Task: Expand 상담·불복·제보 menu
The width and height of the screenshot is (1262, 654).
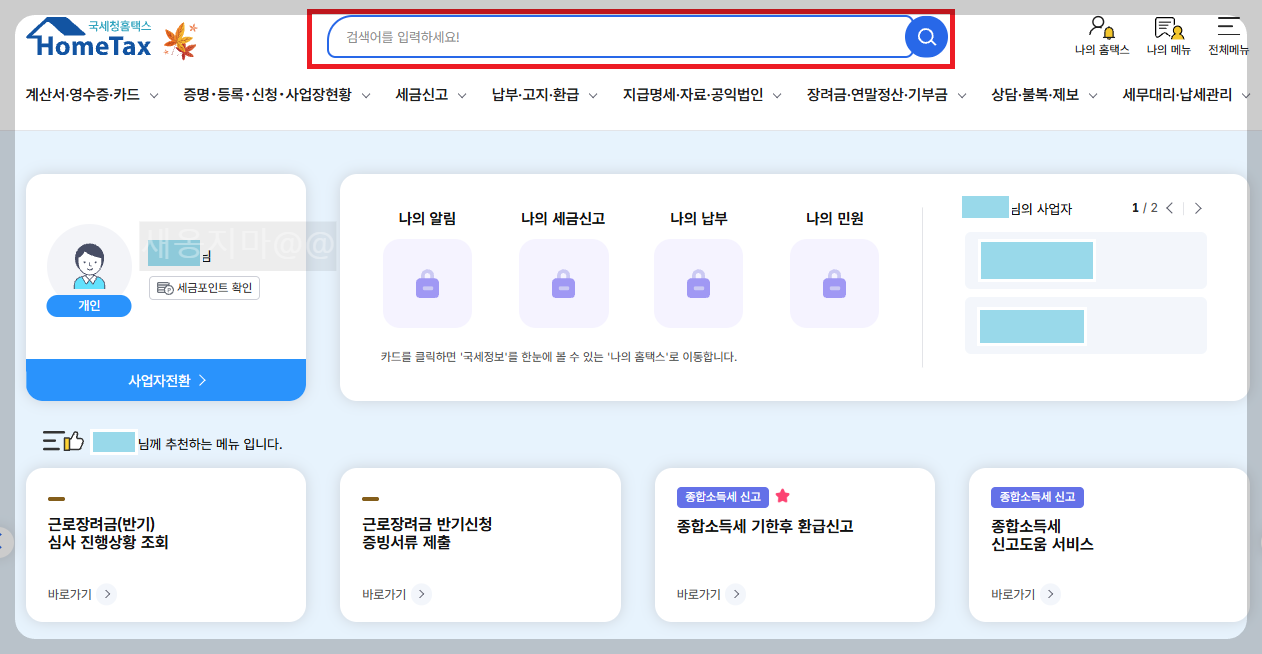Action: click(1045, 95)
